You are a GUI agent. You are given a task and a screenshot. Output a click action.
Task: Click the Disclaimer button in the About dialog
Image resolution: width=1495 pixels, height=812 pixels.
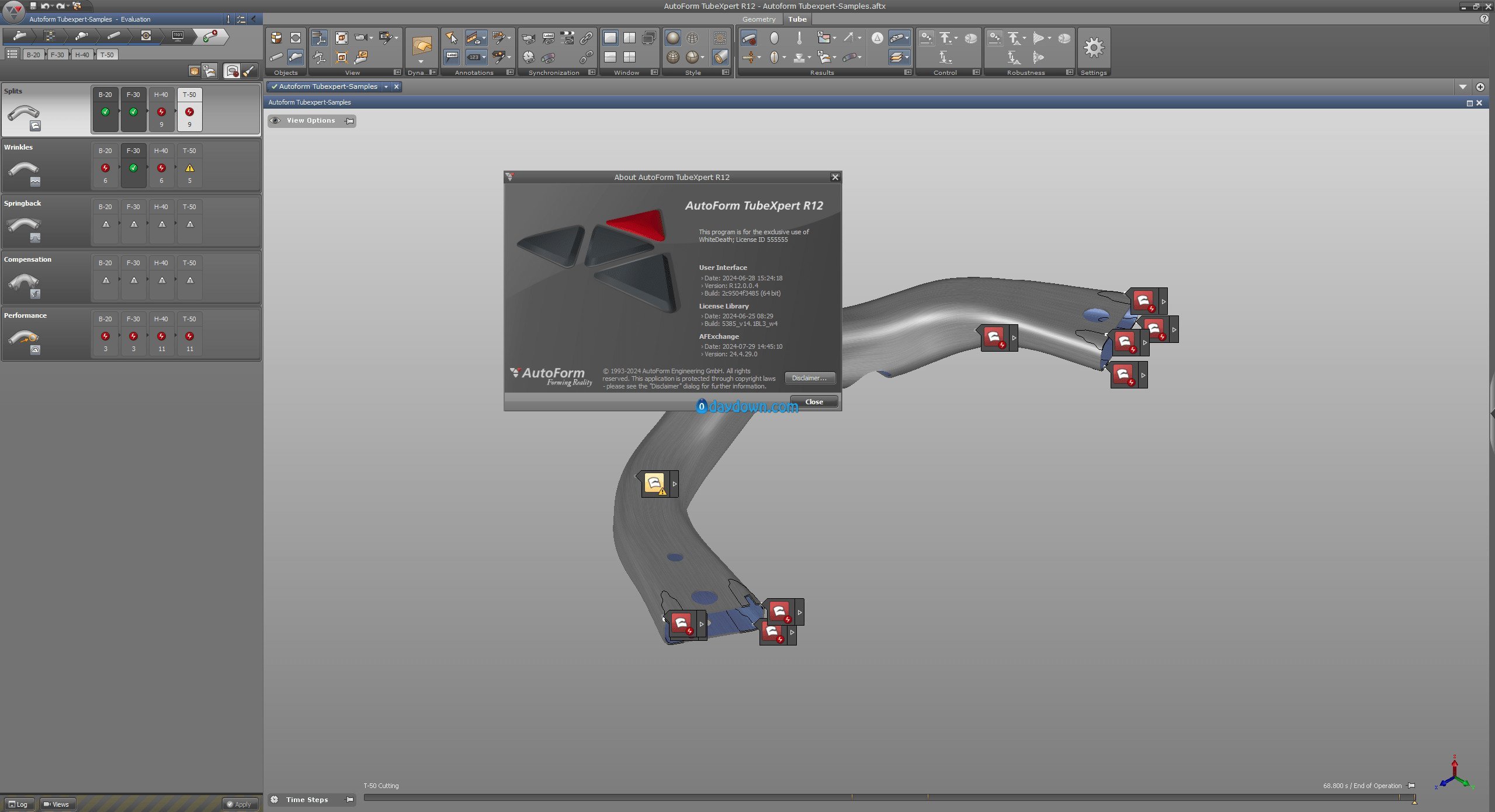click(x=809, y=378)
